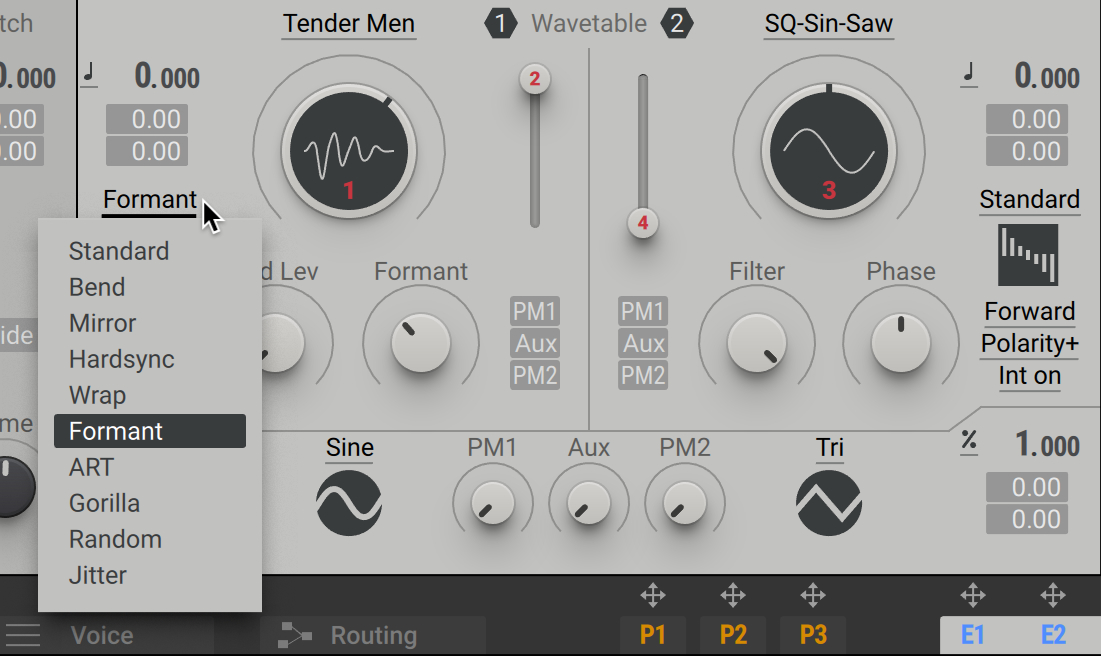The width and height of the screenshot is (1101, 656).
Task: Select Hardsync from the open mode menu
Action: coord(119,359)
